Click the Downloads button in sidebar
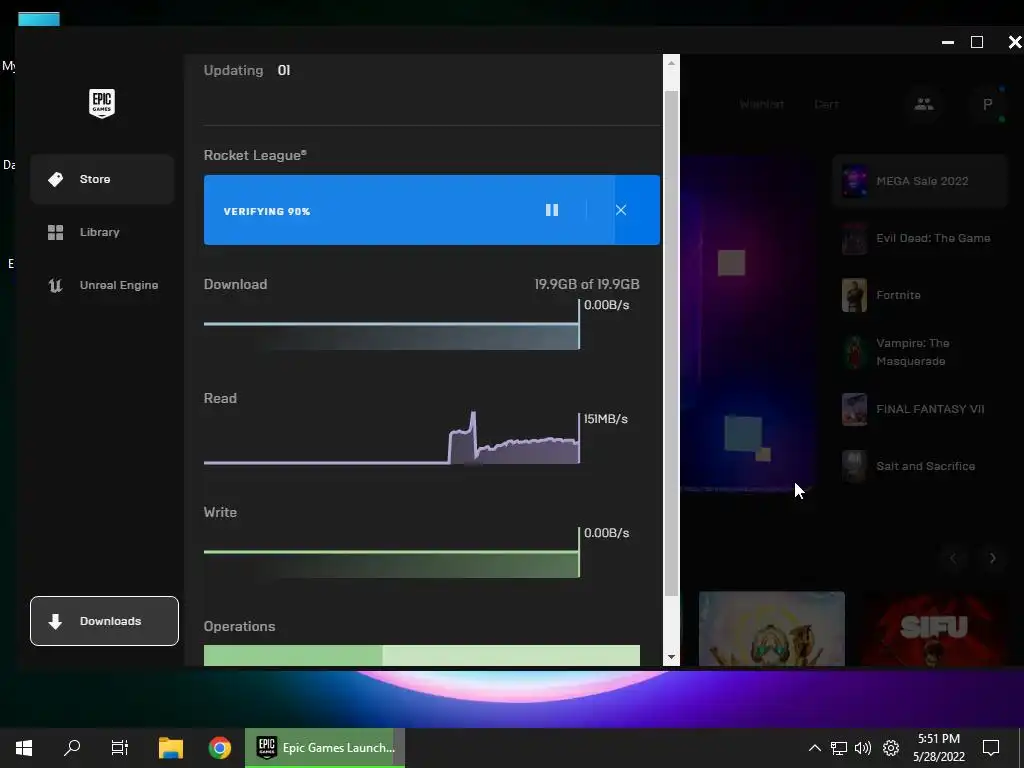The image size is (1024, 768). click(104, 621)
